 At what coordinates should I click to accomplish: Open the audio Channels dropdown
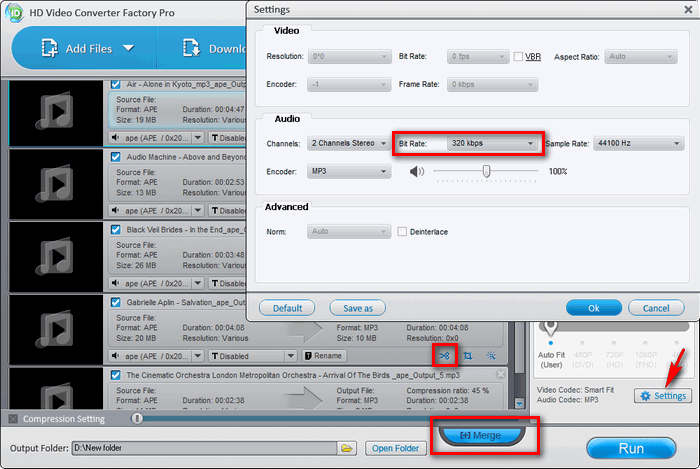(x=349, y=143)
